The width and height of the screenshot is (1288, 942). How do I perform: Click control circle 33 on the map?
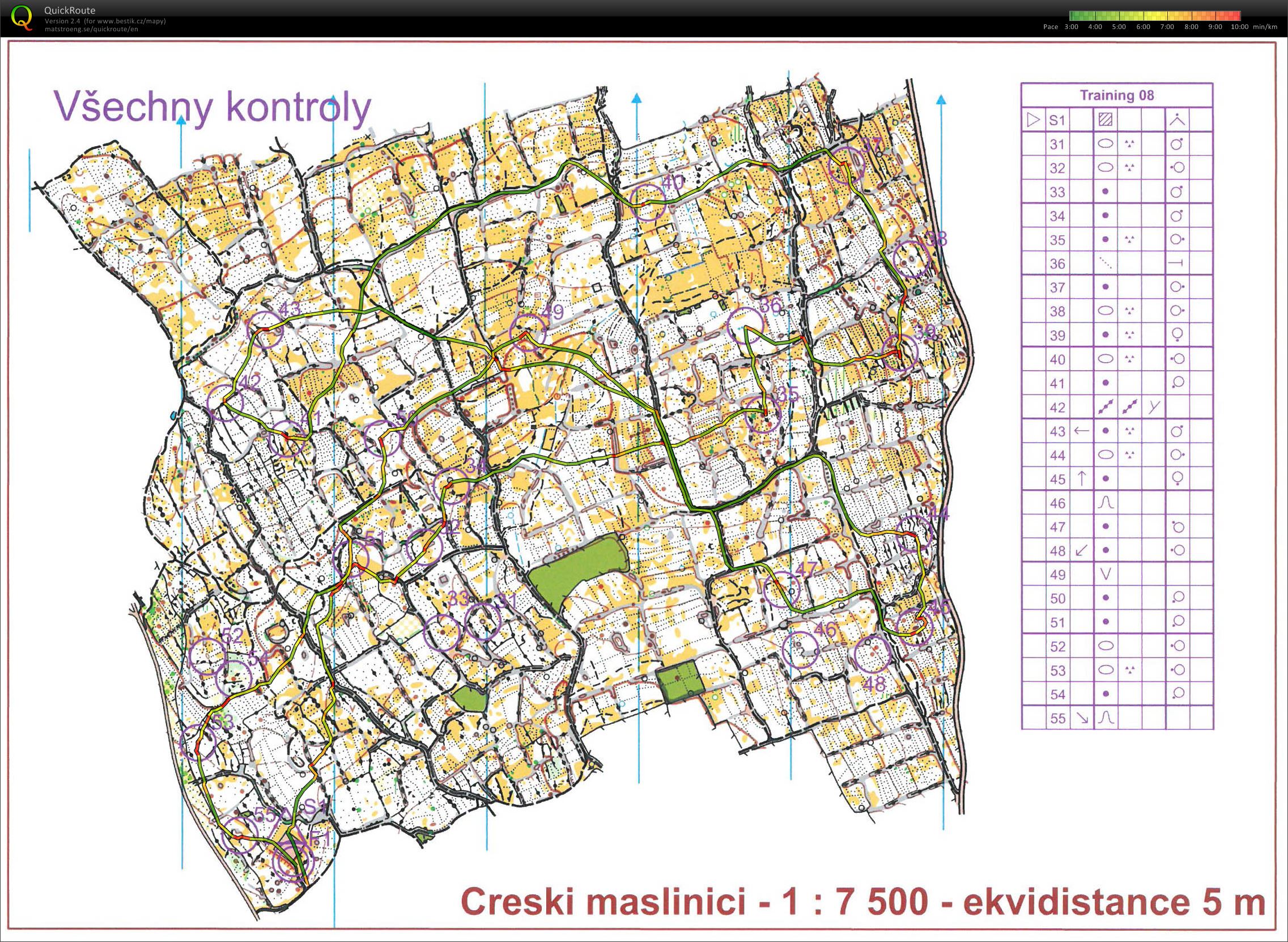click(x=443, y=633)
